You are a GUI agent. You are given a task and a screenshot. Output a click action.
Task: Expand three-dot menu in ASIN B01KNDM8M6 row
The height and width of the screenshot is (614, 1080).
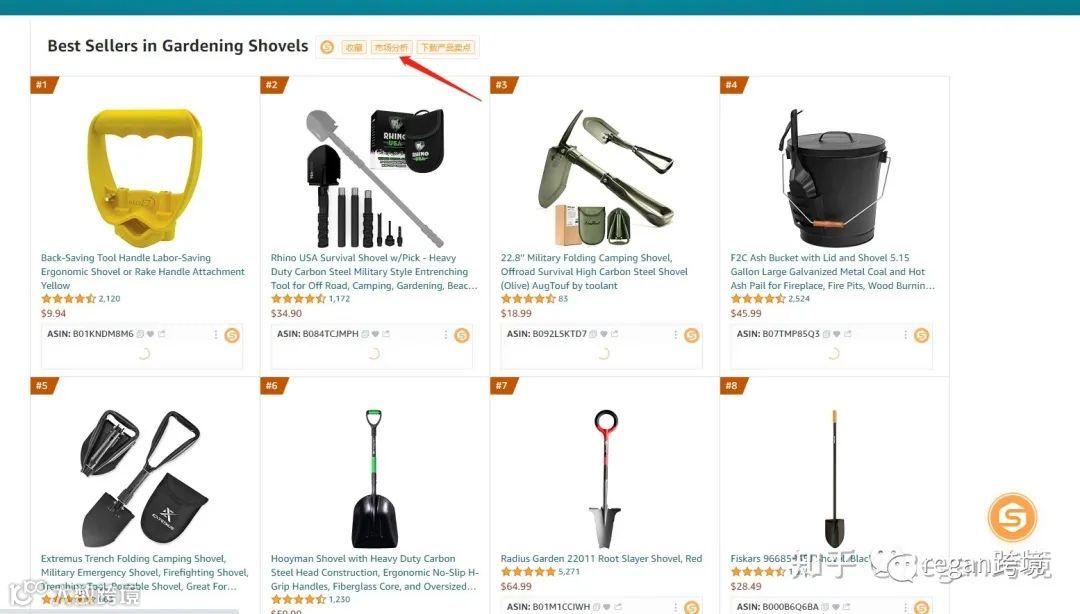(x=216, y=335)
